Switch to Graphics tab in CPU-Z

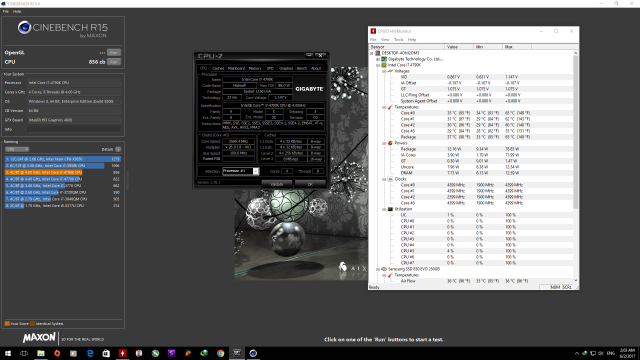coord(286,68)
